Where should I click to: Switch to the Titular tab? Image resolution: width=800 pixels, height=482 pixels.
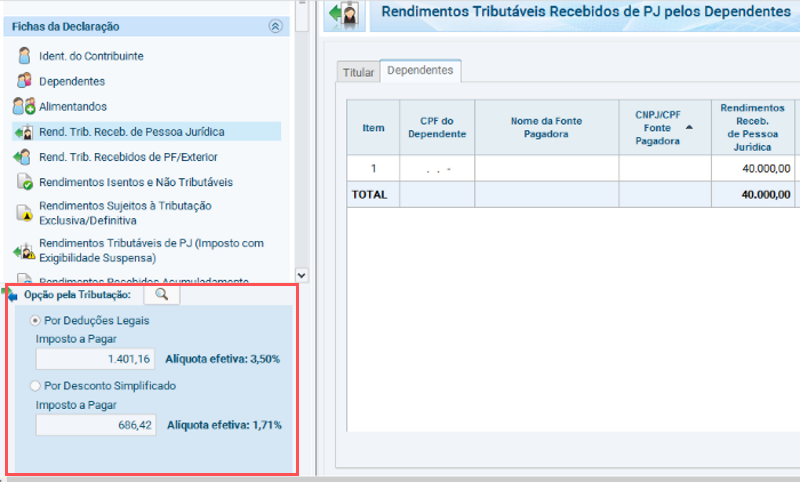point(359,72)
